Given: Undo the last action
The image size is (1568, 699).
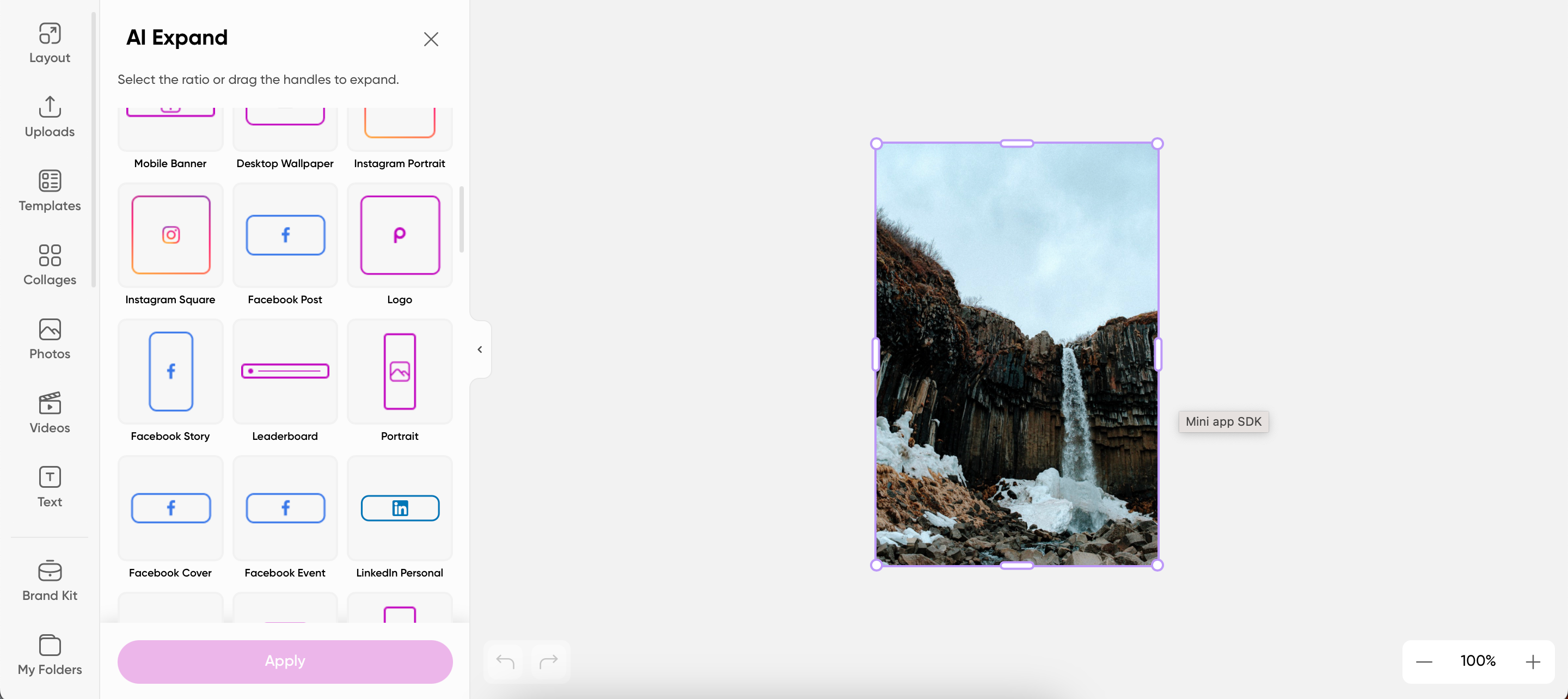Looking at the screenshot, I should [505, 661].
